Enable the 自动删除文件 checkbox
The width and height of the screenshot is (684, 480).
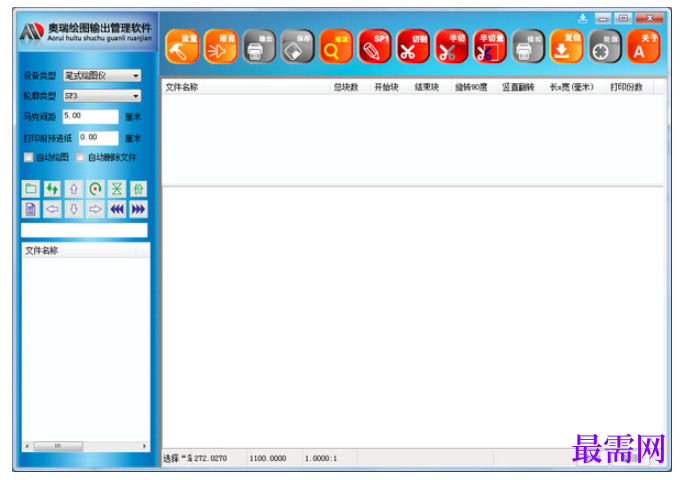80,157
